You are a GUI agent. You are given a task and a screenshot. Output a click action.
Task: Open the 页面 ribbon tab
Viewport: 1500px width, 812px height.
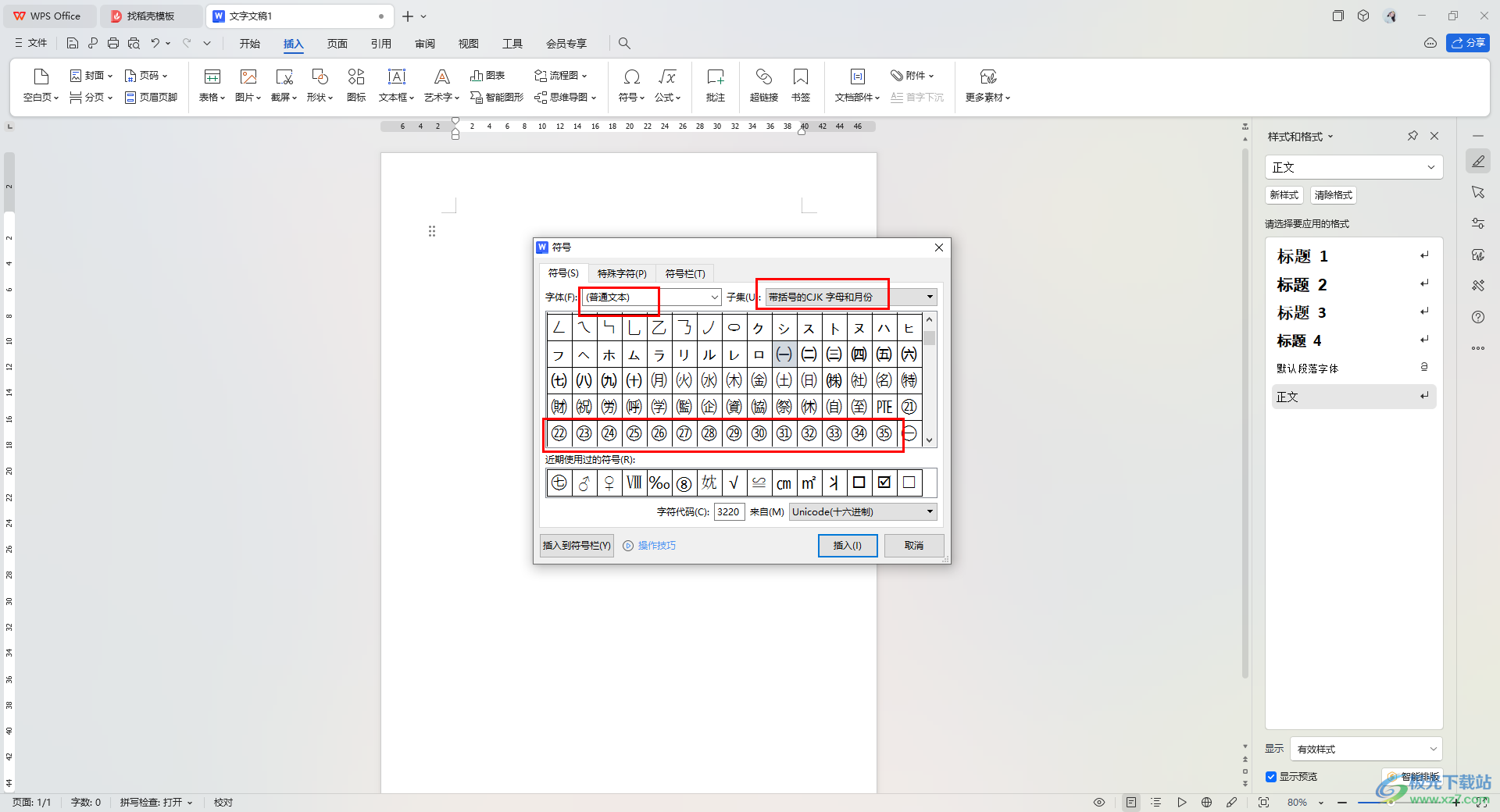(x=337, y=44)
